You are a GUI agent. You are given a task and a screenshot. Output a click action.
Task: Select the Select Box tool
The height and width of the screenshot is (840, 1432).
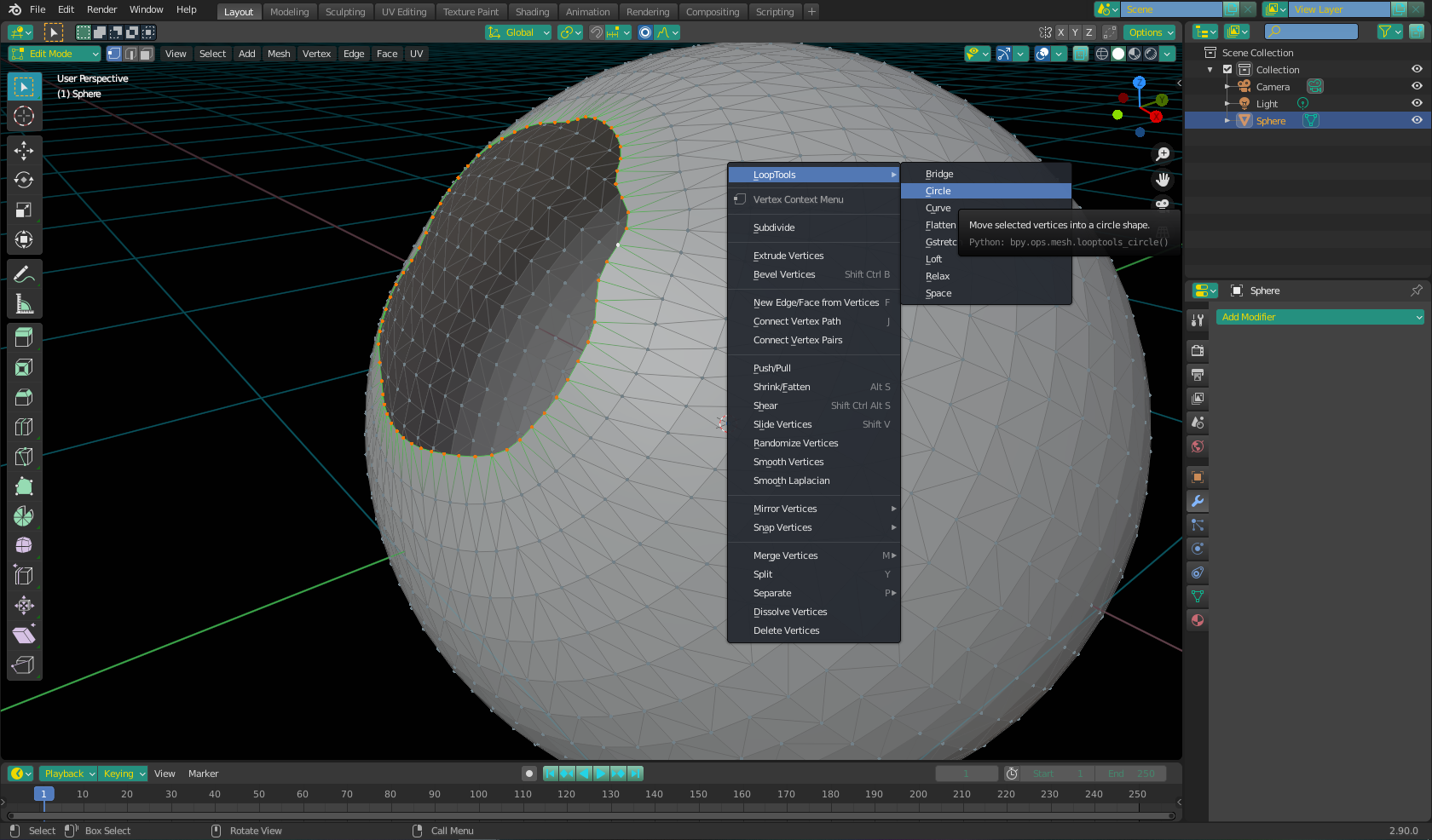(x=24, y=86)
